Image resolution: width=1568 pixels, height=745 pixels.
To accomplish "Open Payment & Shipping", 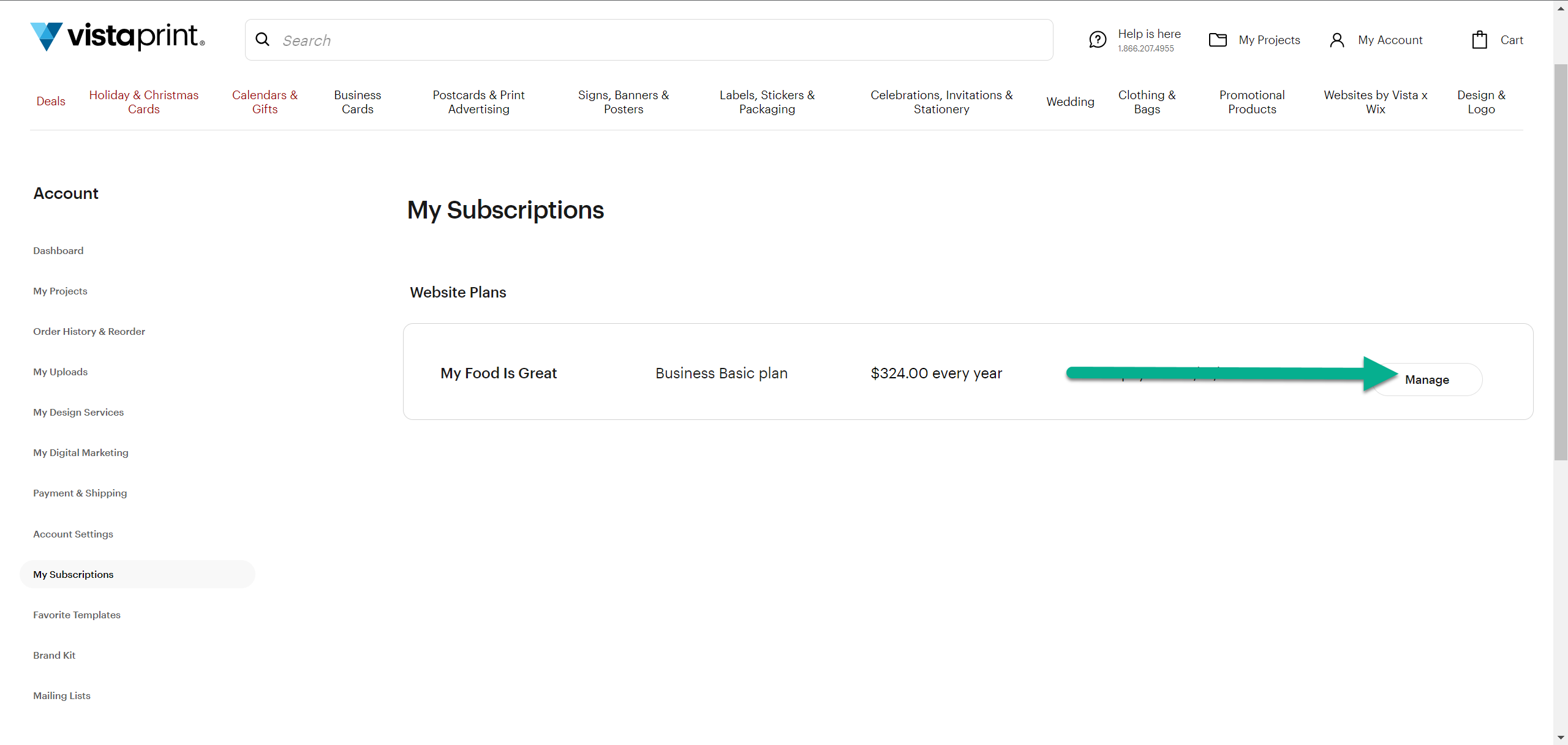I will [x=80, y=493].
